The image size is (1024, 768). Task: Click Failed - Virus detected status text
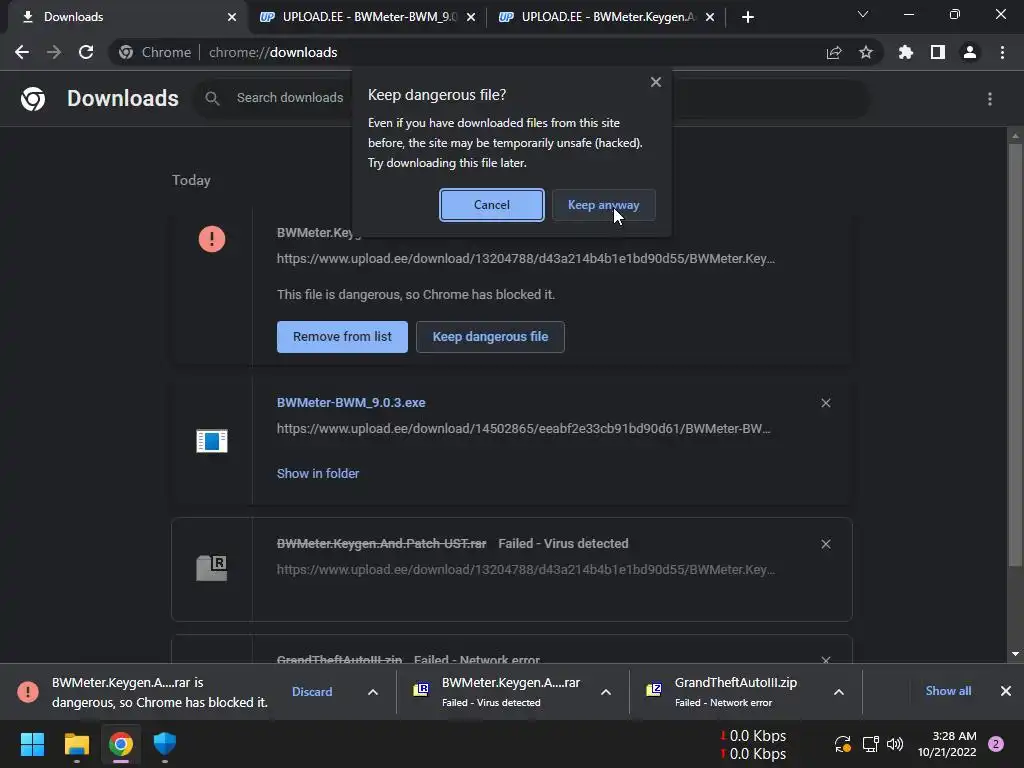pyautogui.click(x=563, y=544)
